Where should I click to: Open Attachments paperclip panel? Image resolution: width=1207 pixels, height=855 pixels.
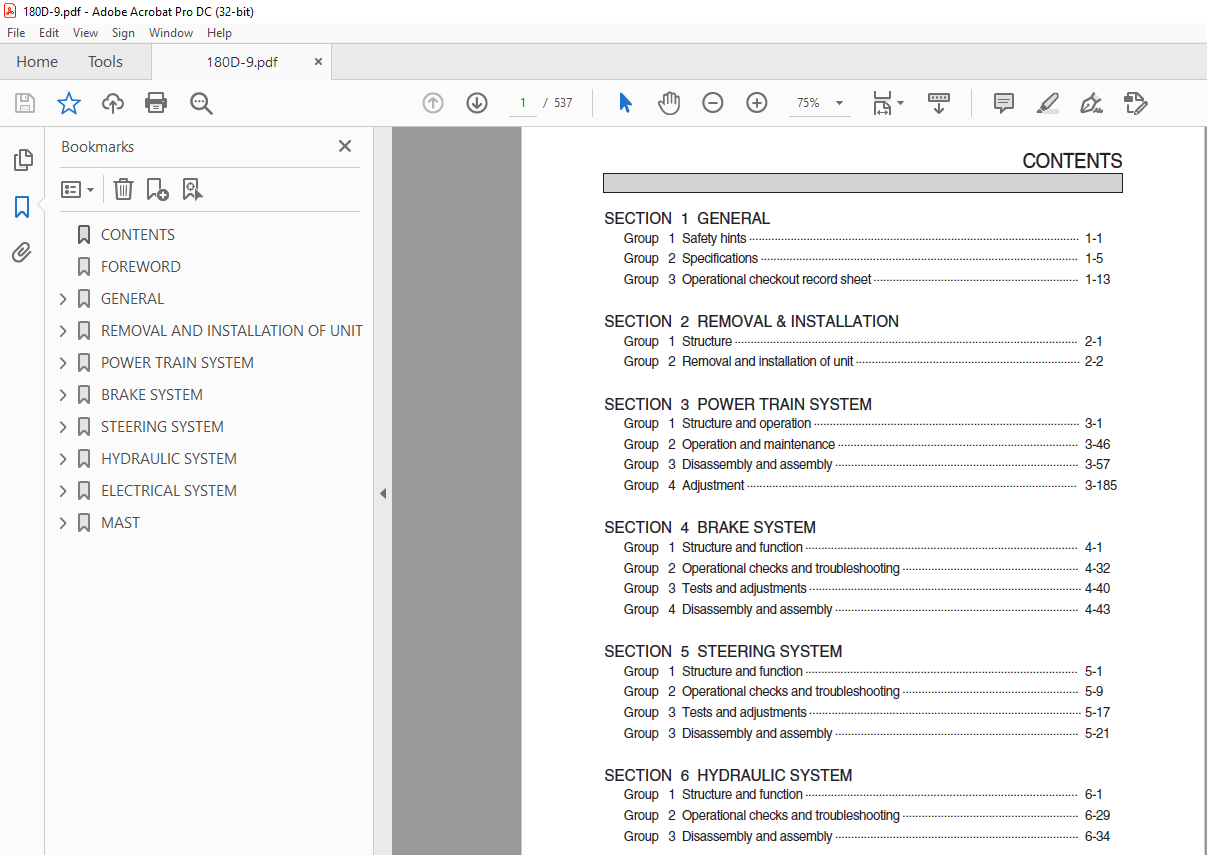22,253
